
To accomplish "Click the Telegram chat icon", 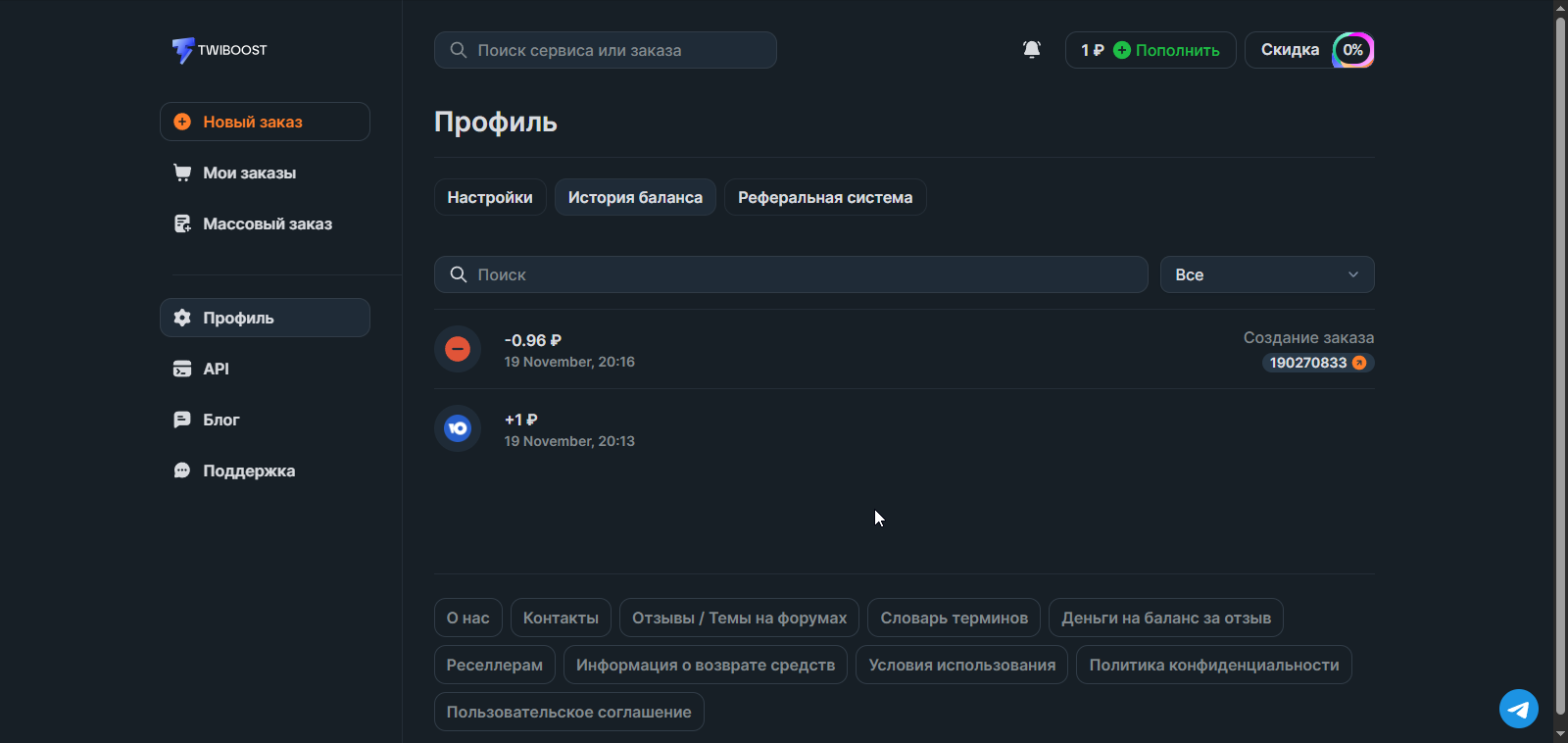I will click(x=1518, y=708).
